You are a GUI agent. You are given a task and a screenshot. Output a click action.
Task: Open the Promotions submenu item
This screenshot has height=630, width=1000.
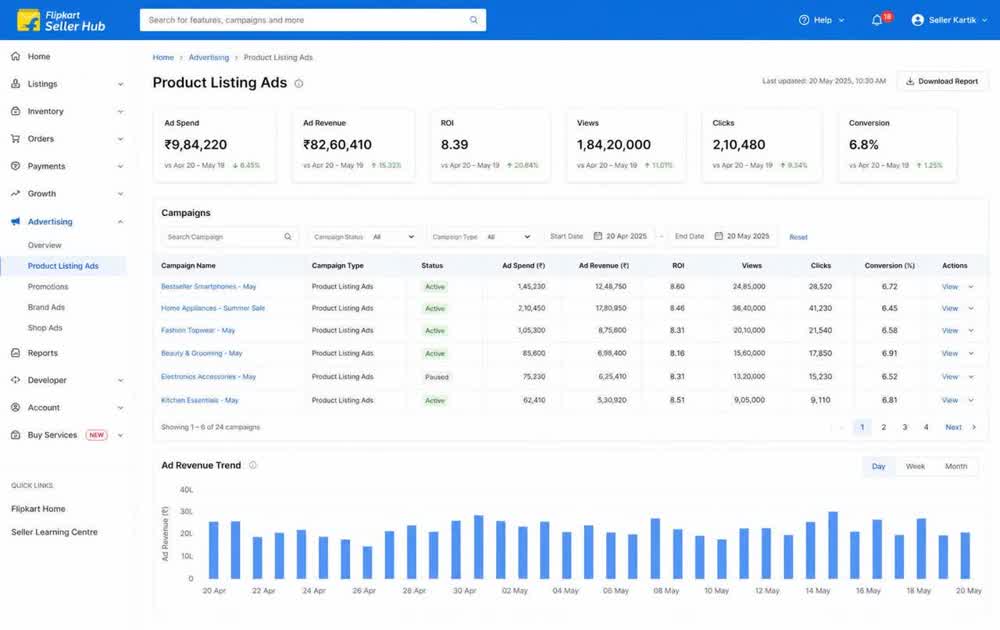coord(48,286)
